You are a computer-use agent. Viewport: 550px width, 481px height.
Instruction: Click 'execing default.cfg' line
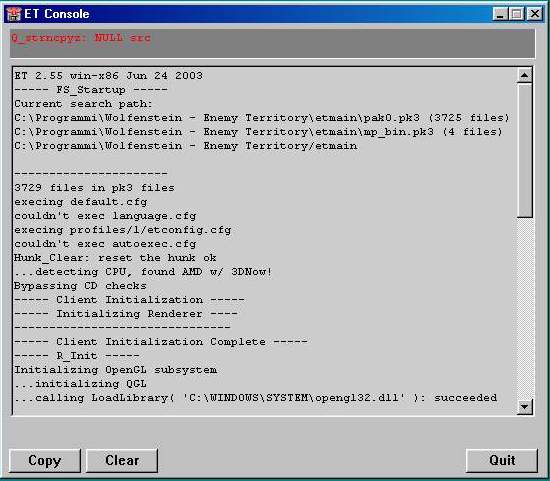click(81, 202)
